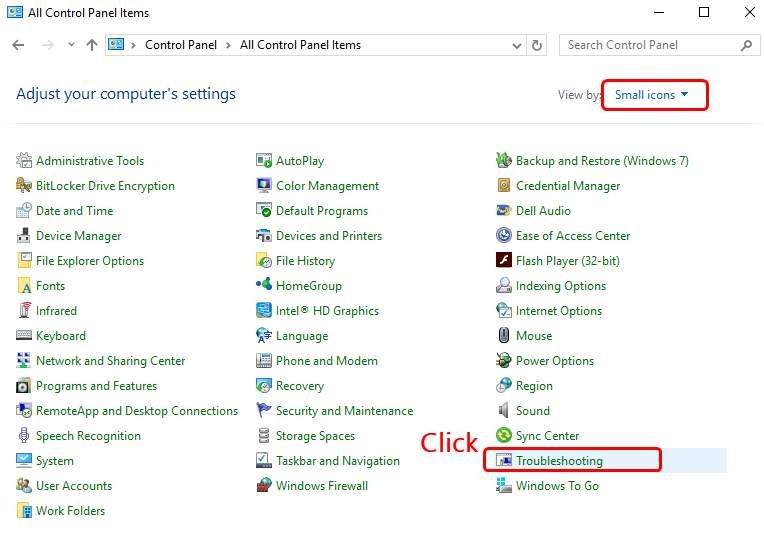This screenshot has width=764, height=542.
Task: Expand the address bar history dropdown
Action: point(517,45)
